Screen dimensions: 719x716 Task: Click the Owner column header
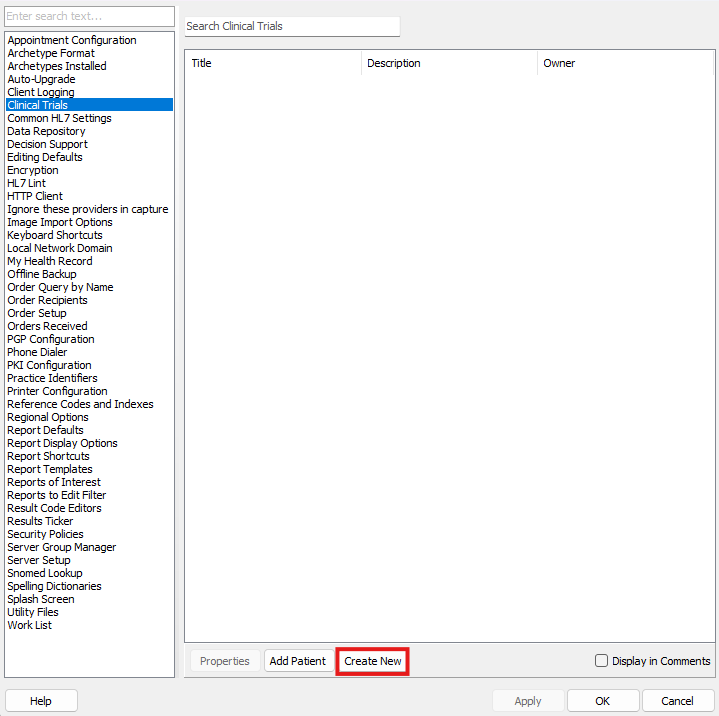[x=624, y=63]
